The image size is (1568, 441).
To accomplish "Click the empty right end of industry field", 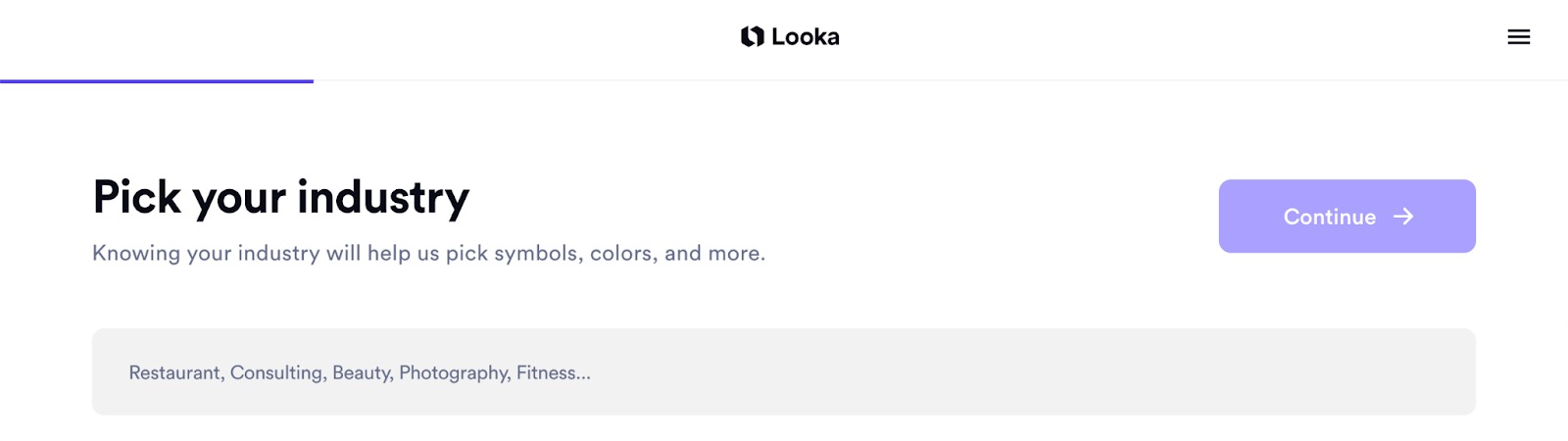I will tap(1372, 372).
